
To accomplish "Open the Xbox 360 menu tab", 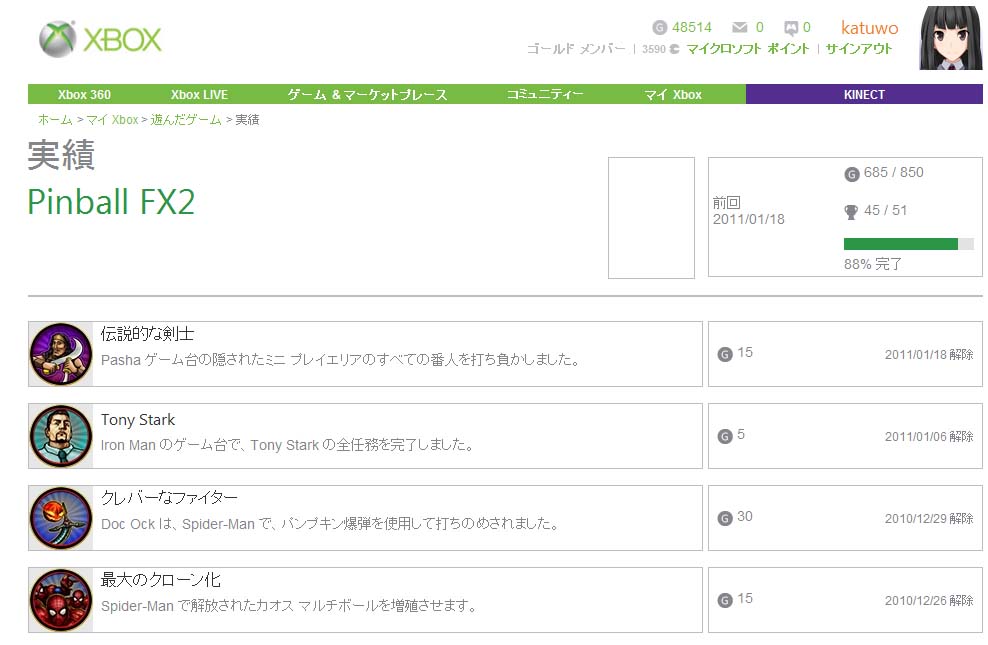I will [x=84, y=94].
